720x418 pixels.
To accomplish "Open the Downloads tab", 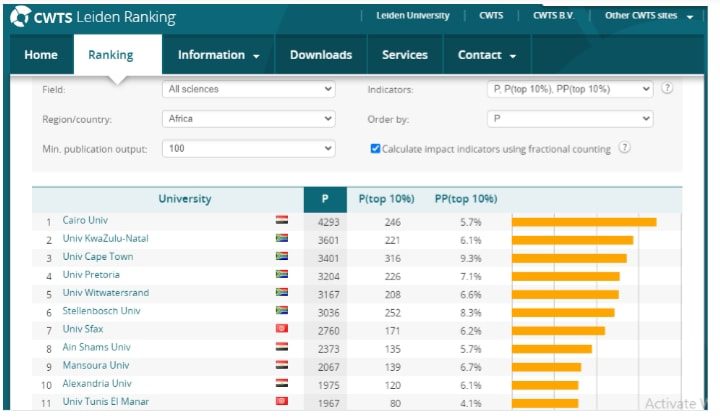I will (x=321, y=55).
